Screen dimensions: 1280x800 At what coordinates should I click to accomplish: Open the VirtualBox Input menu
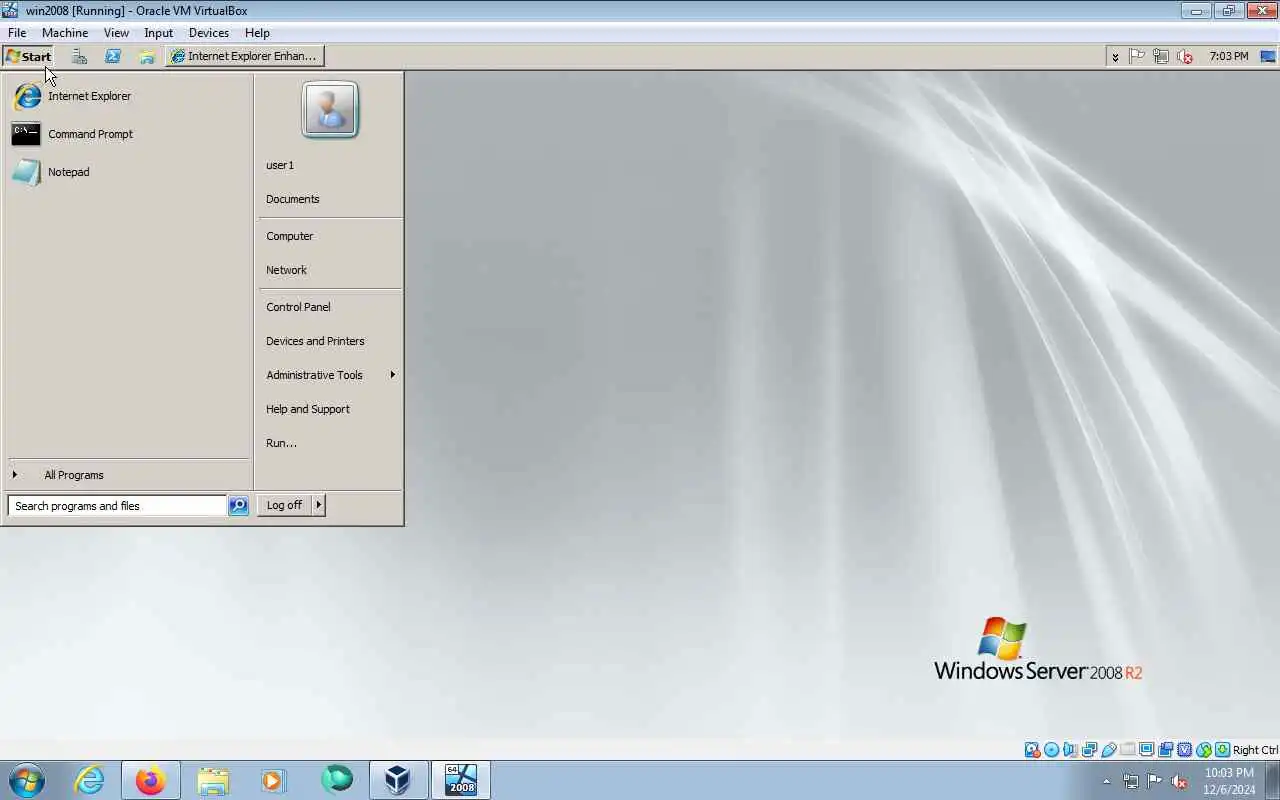click(x=158, y=33)
